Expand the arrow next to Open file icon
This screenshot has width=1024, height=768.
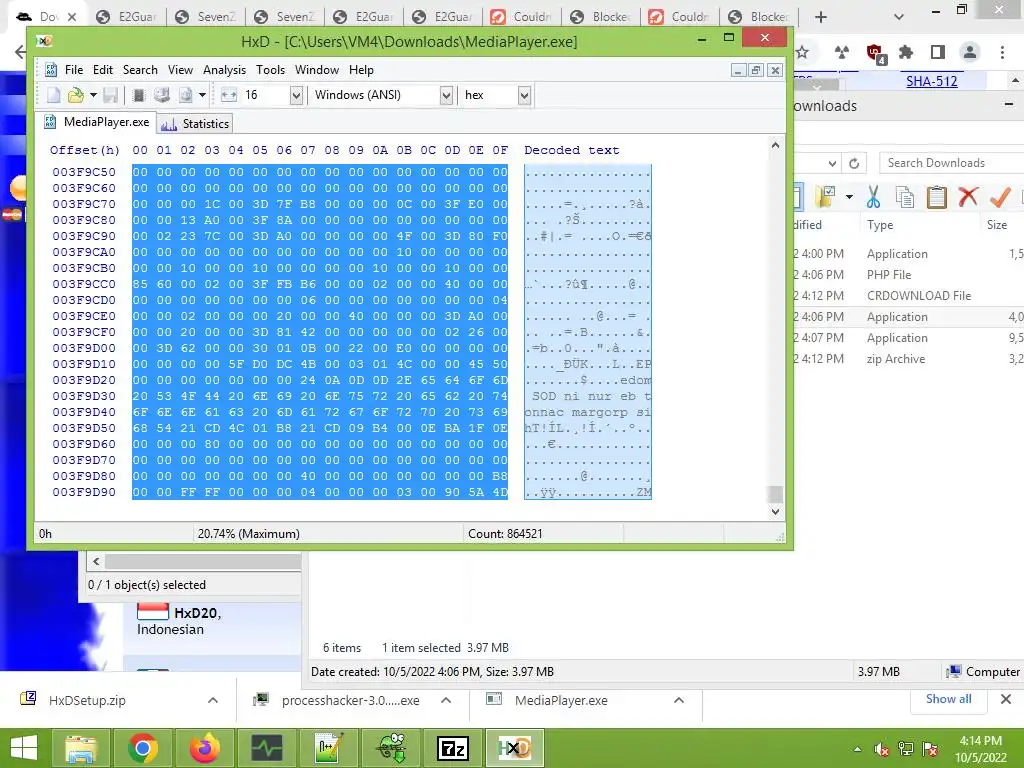click(x=93, y=95)
